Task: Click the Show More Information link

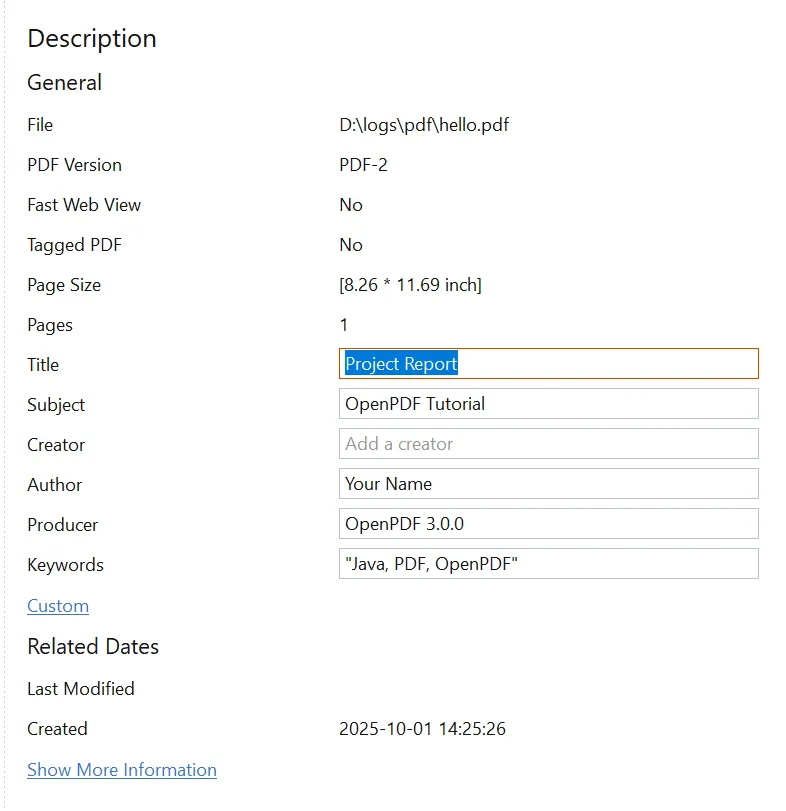Action: click(x=122, y=770)
